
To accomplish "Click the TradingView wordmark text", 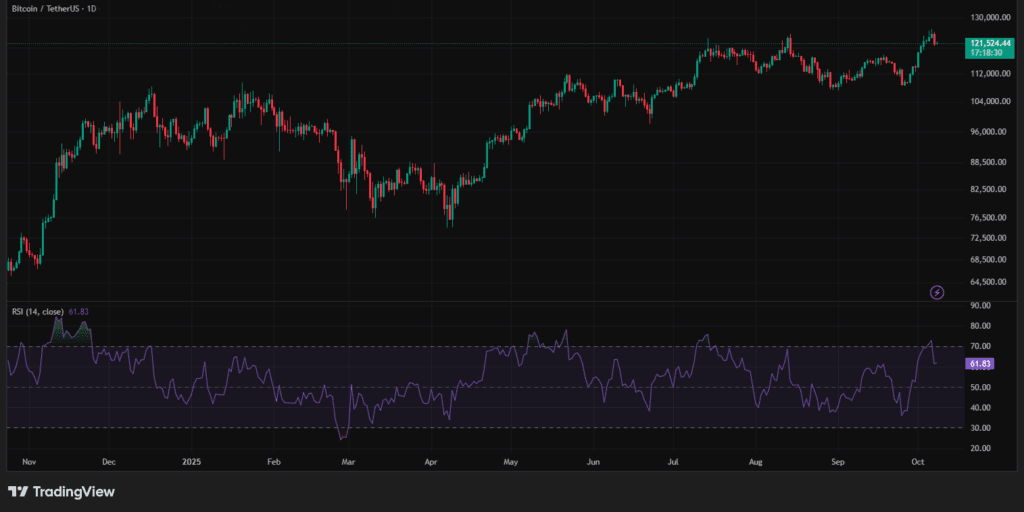I will (73, 491).
